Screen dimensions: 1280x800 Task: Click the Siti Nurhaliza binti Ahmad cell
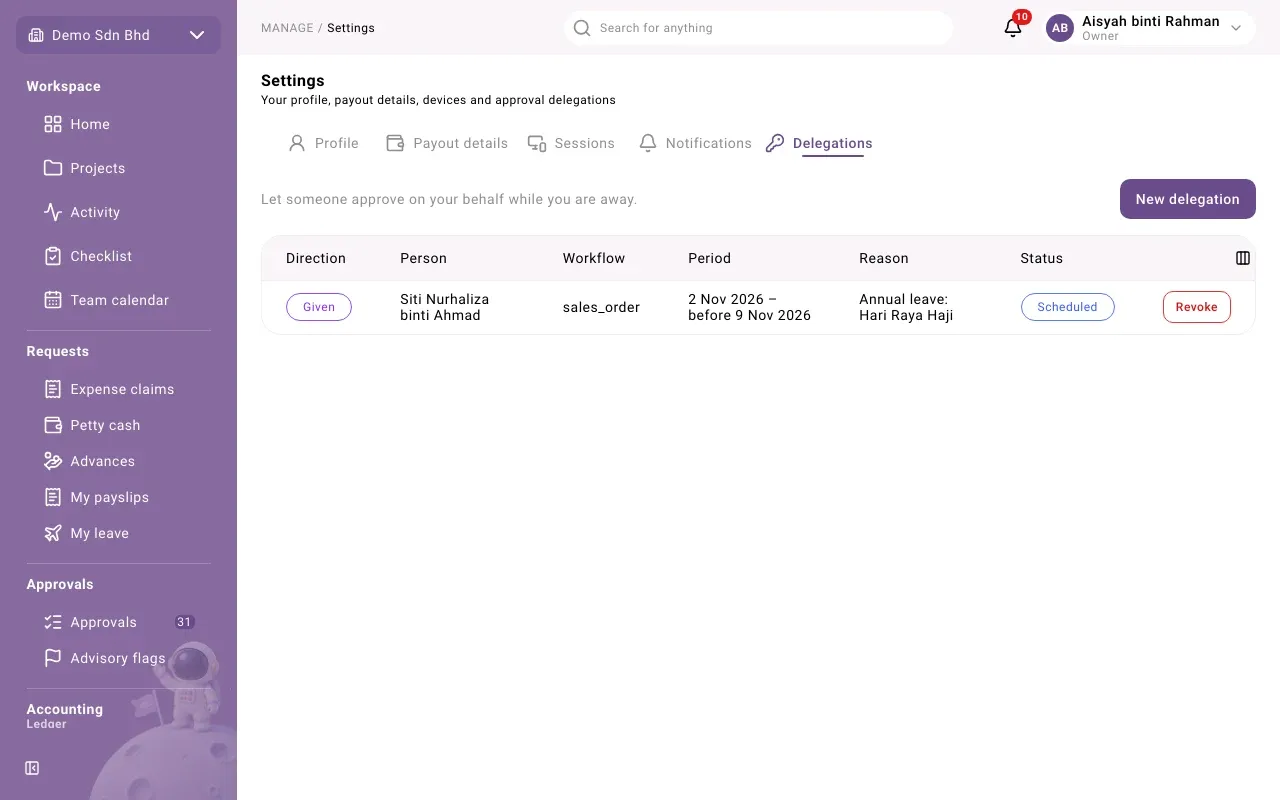pyautogui.click(x=445, y=307)
